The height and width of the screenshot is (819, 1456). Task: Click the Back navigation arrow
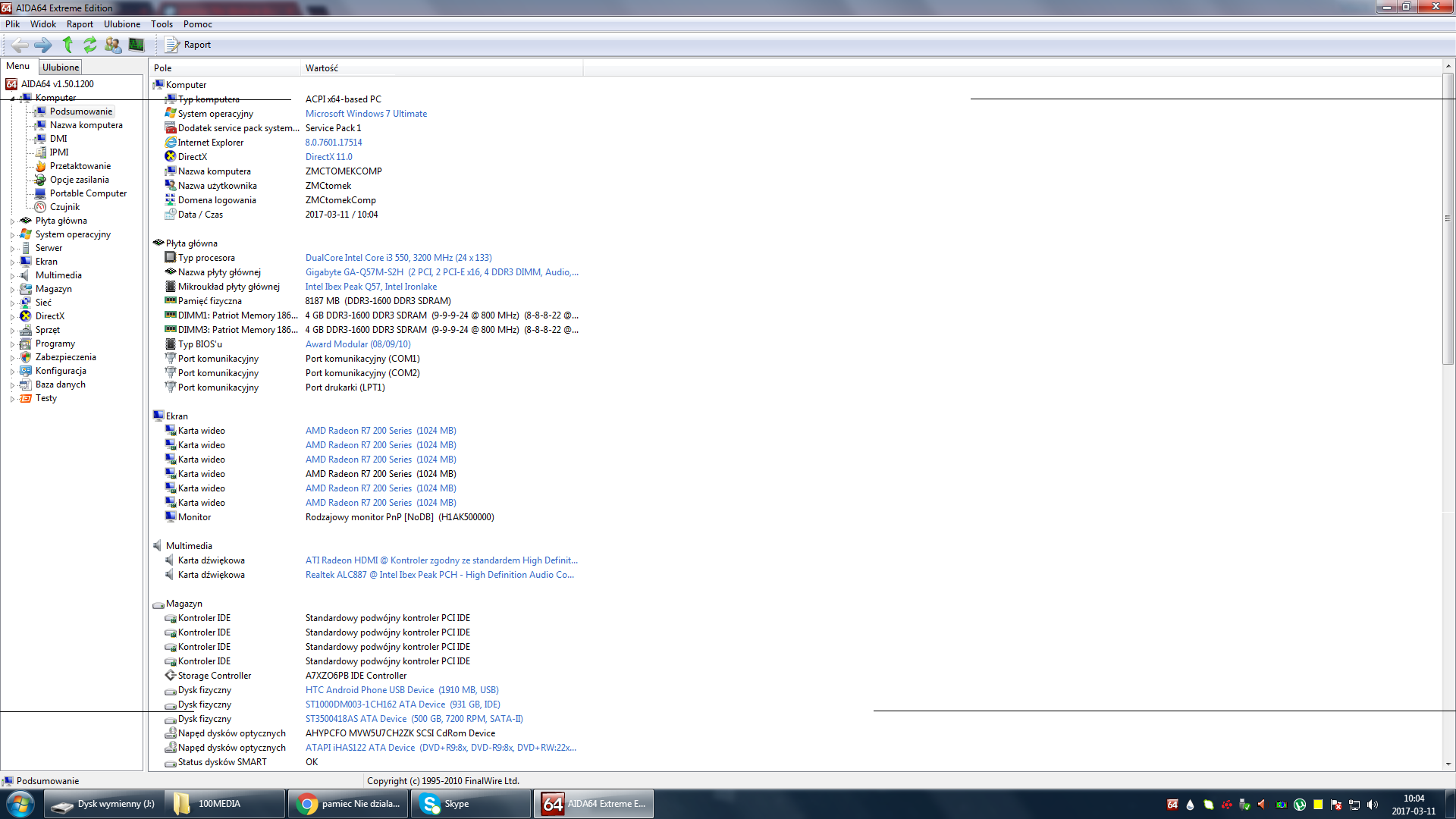(x=20, y=45)
